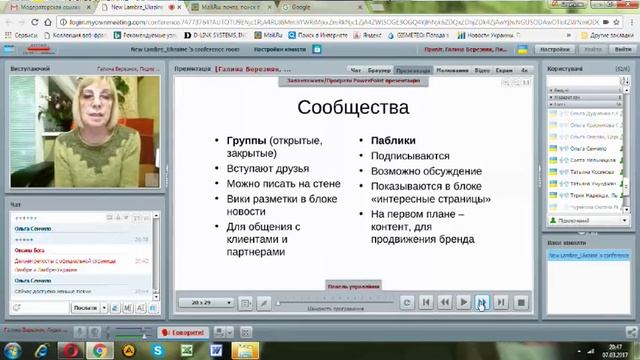The image size is (640, 360).
Task: Open 'Настройки кімнати' room settings
Action: point(280,49)
